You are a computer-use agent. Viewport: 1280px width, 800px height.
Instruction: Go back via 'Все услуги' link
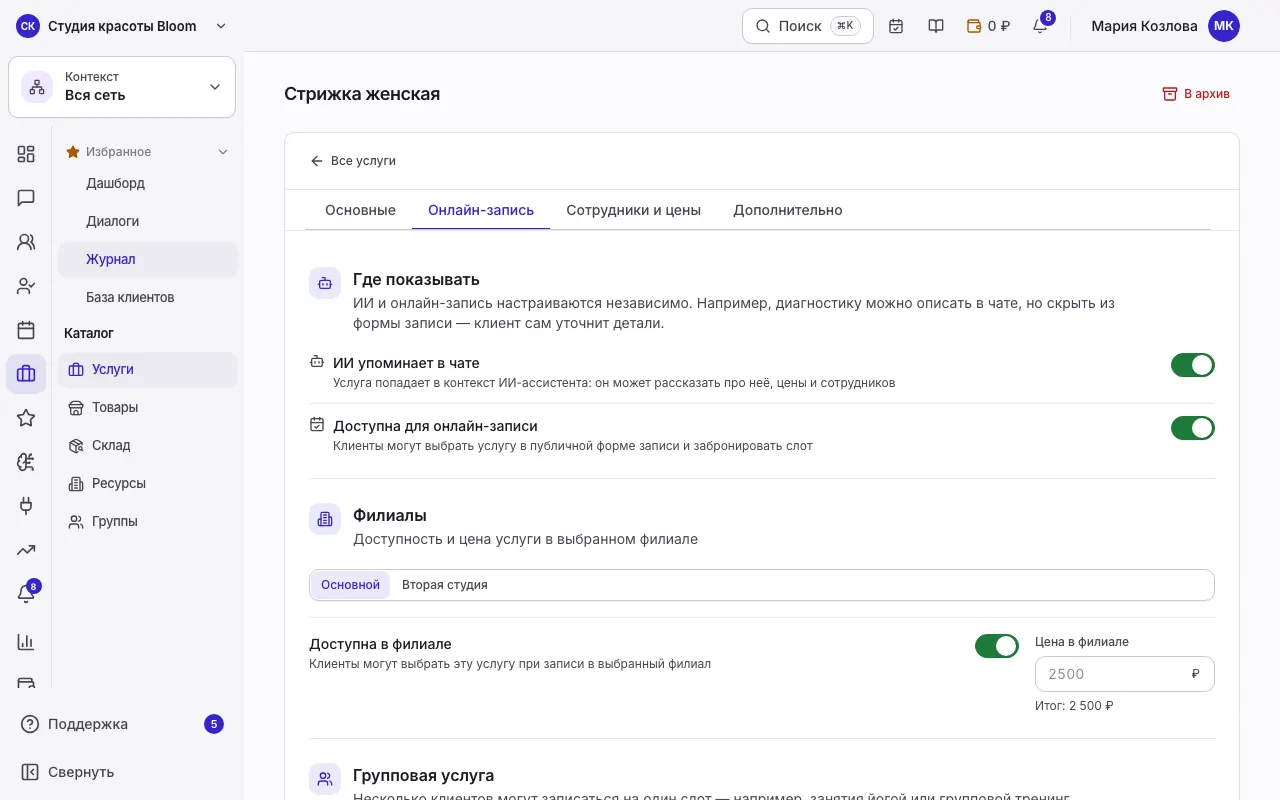[x=353, y=161]
